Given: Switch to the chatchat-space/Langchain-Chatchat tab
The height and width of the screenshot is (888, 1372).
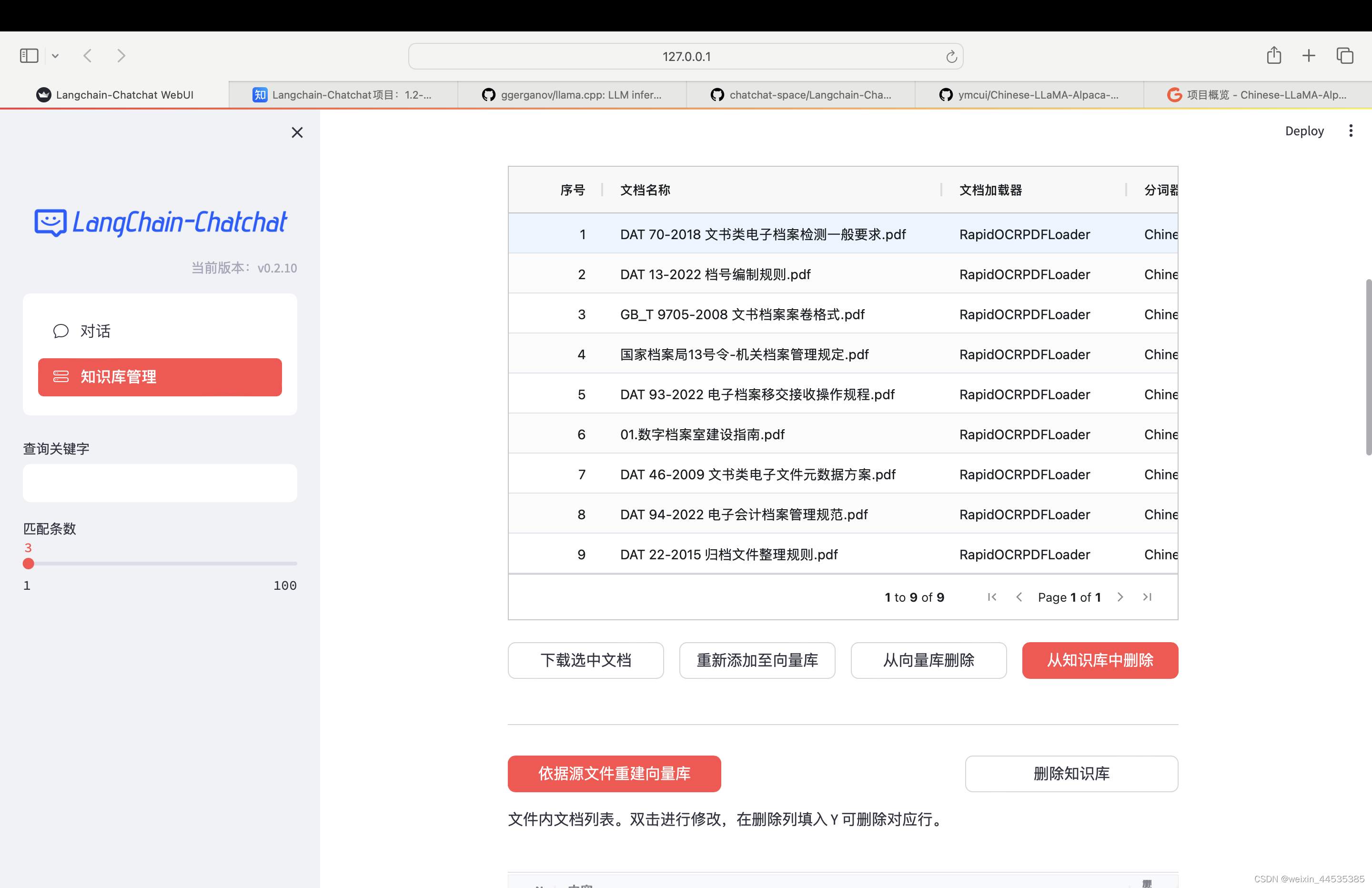Looking at the screenshot, I should pos(801,95).
